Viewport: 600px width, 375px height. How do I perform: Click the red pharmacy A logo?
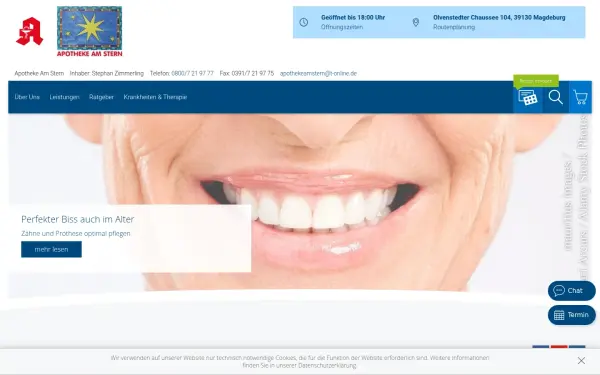[29, 31]
